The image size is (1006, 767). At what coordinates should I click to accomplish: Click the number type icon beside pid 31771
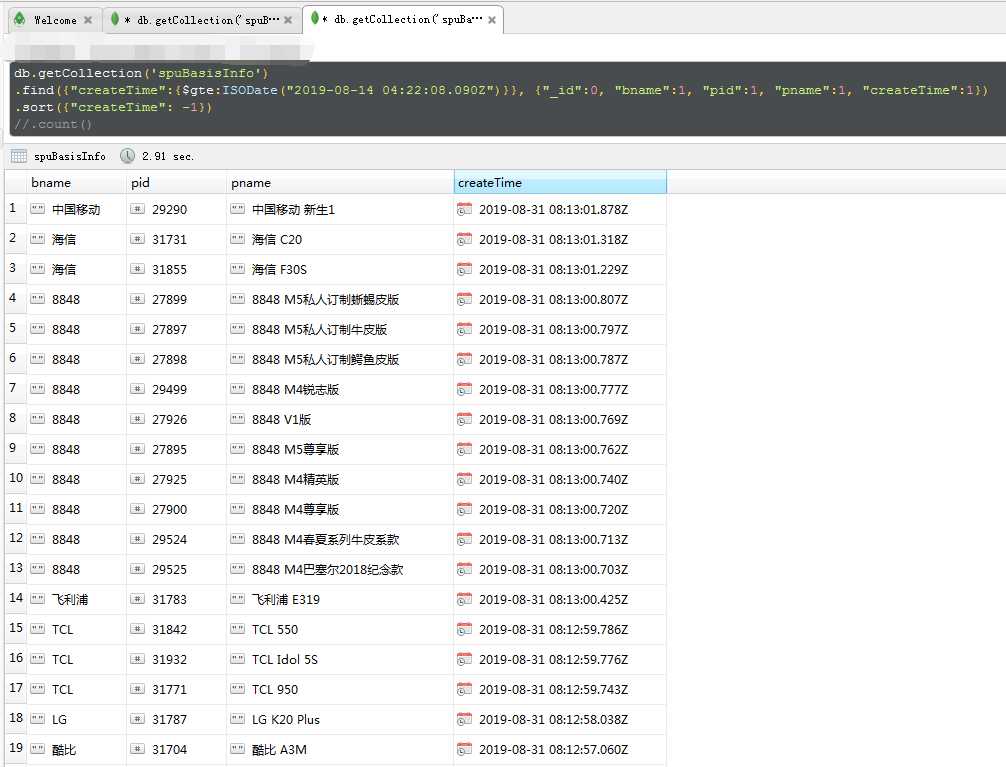(x=137, y=689)
